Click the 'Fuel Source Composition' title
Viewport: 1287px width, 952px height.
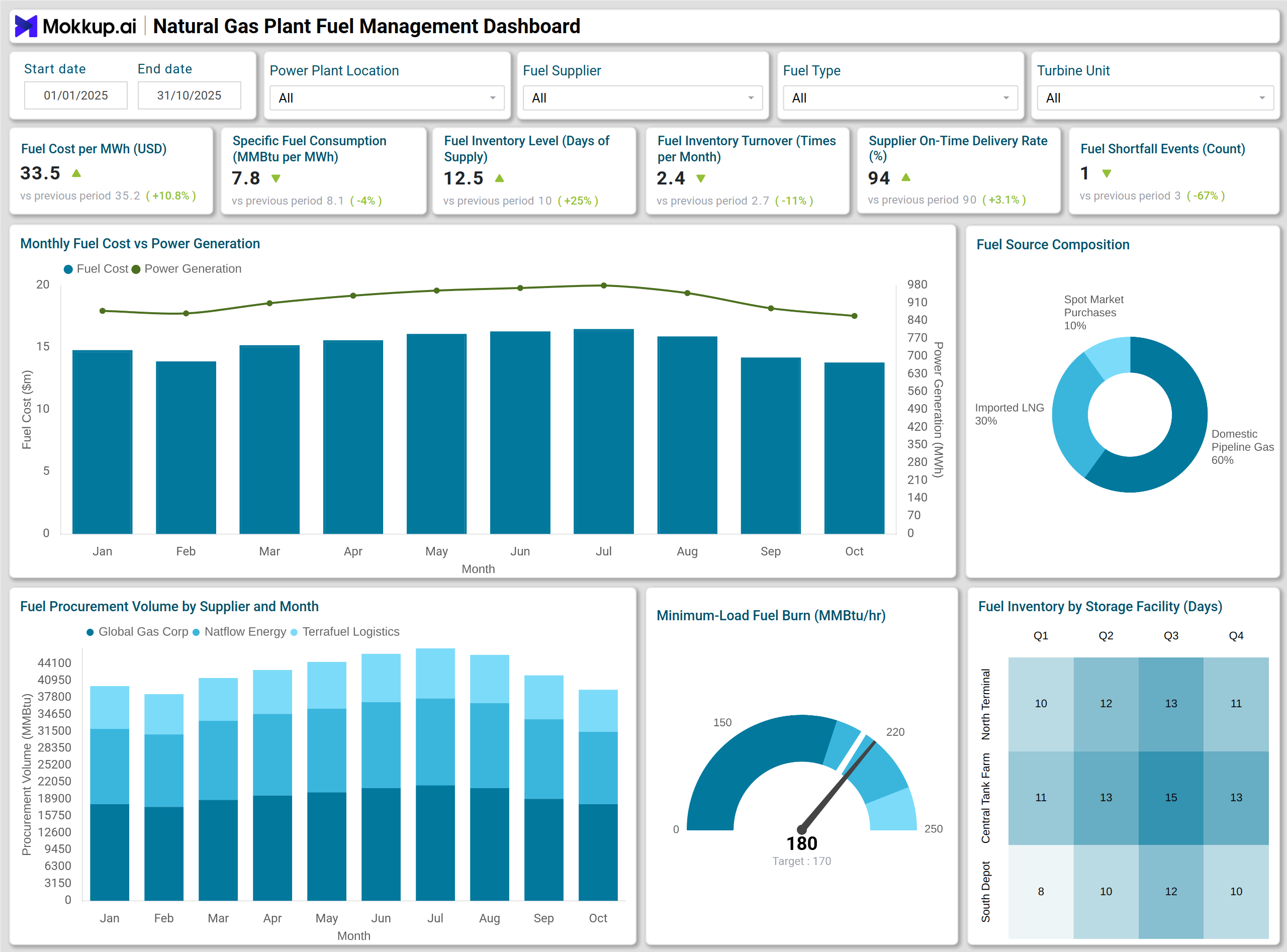[1052, 244]
